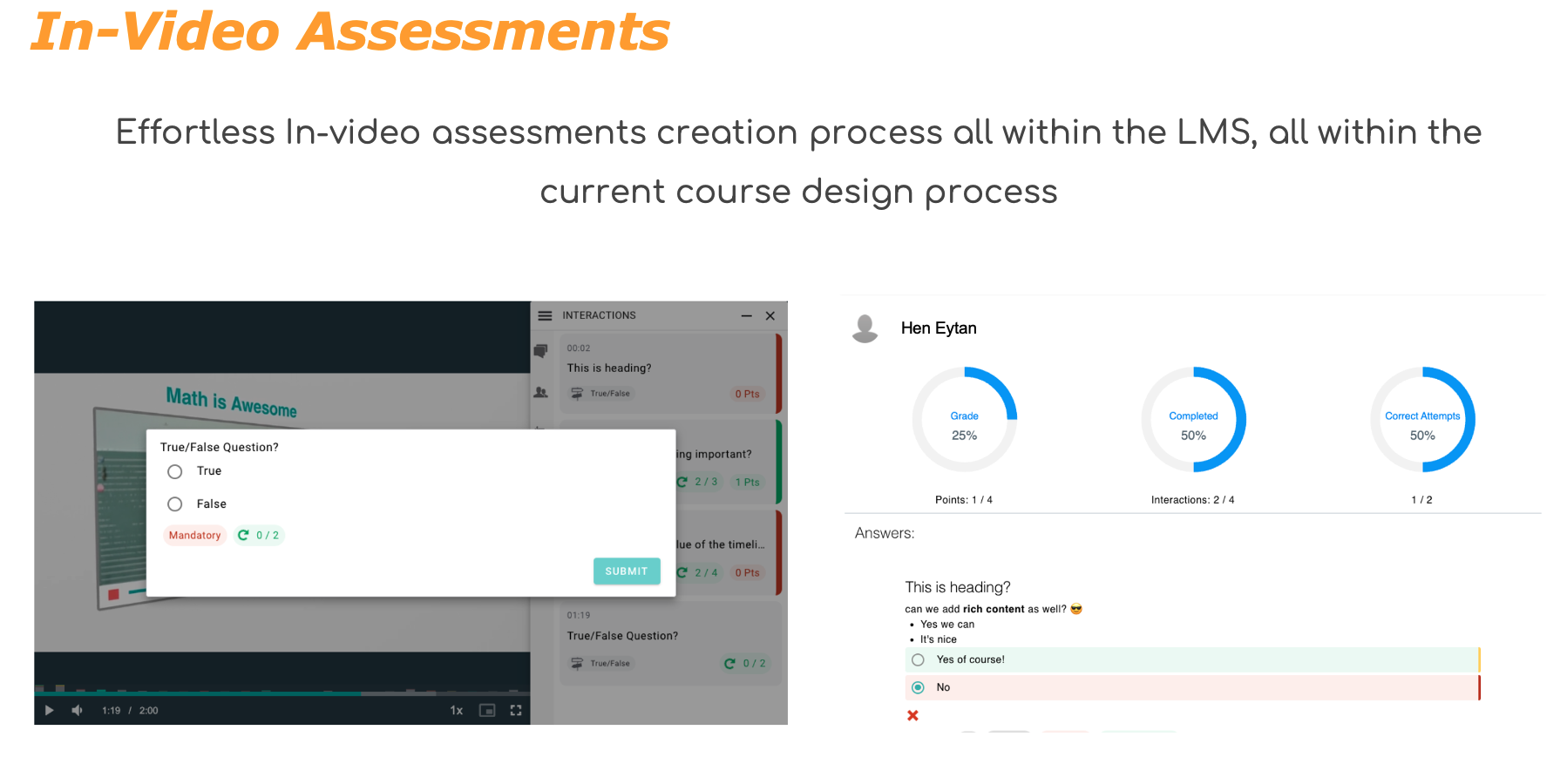The height and width of the screenshot is (784, 1567).
Task: Open the comments chat icon in sidebar
Action: click(x=541, y=351)
